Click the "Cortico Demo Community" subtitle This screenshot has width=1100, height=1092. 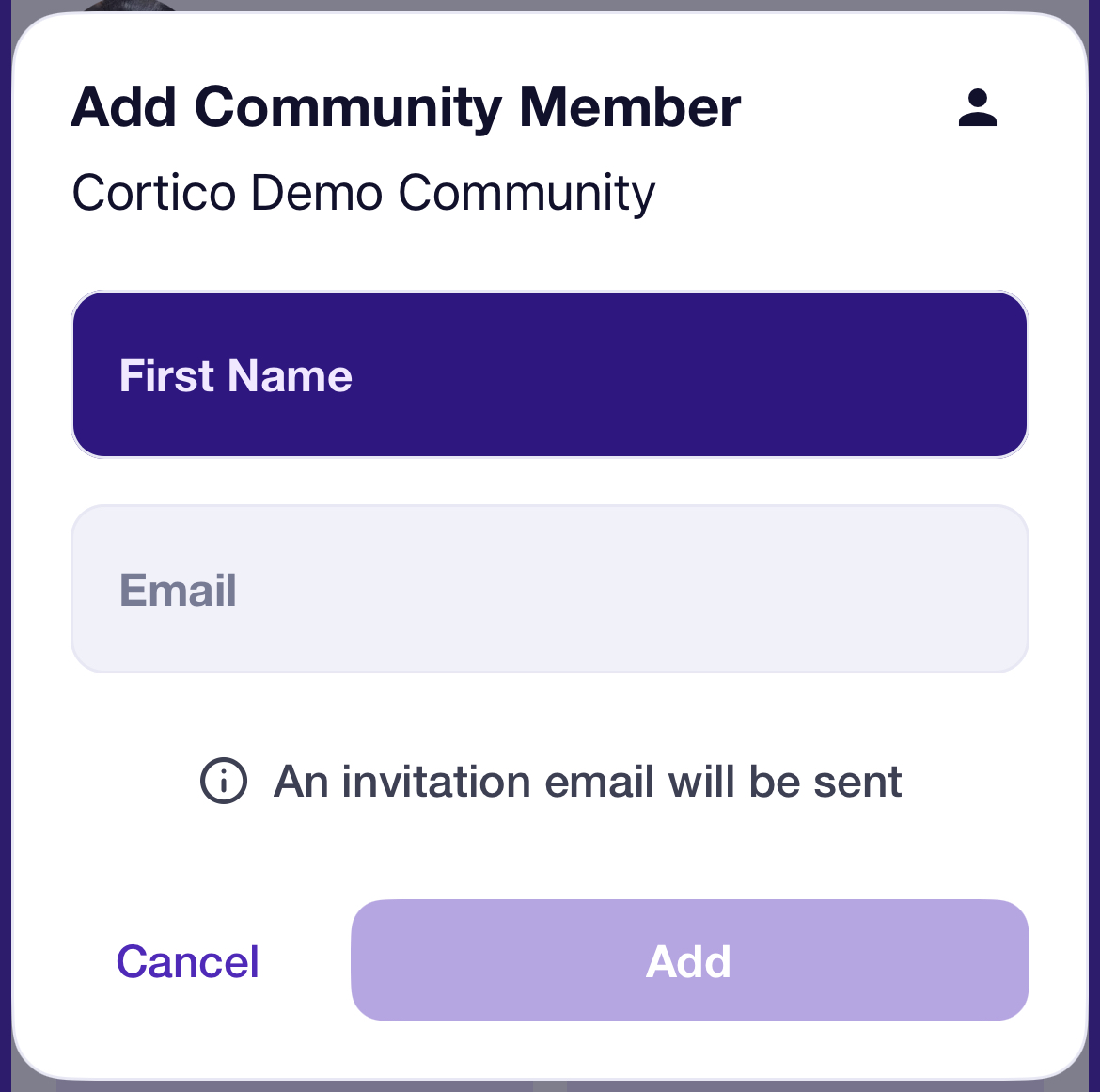(364, 193)
